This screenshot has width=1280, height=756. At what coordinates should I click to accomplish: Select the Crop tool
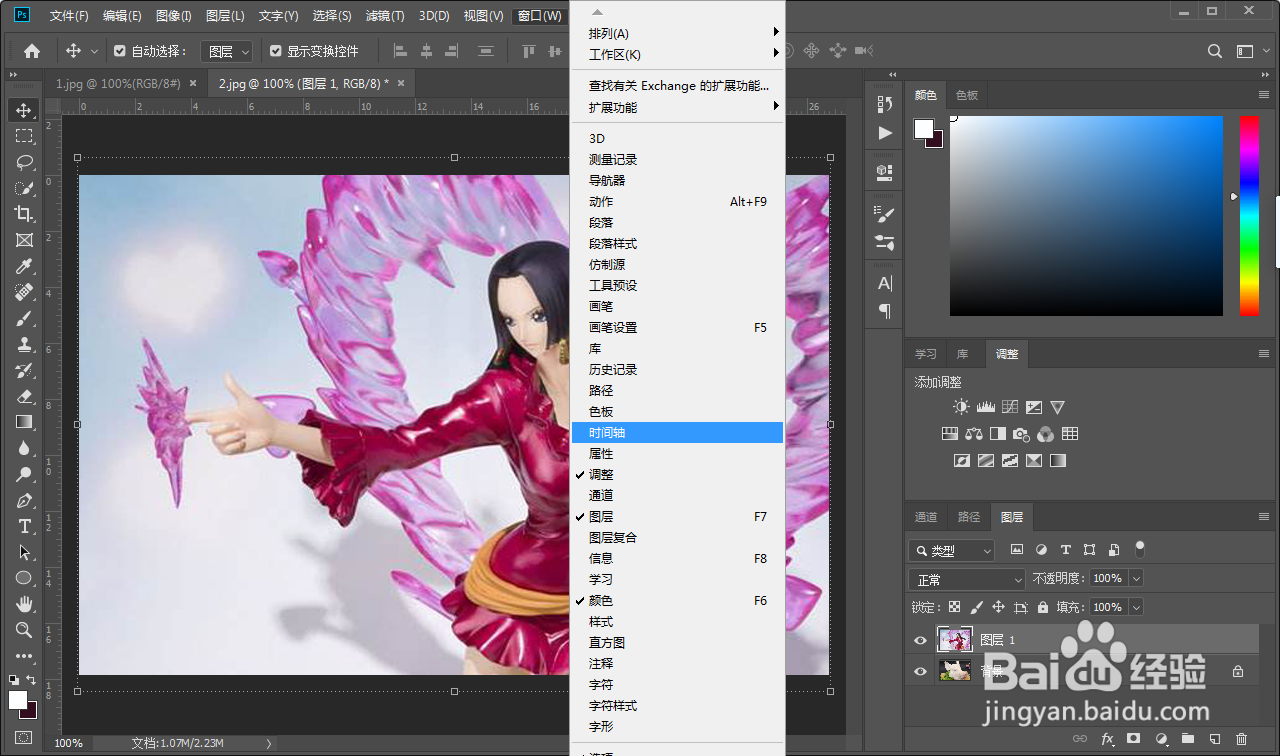(24, 213)
